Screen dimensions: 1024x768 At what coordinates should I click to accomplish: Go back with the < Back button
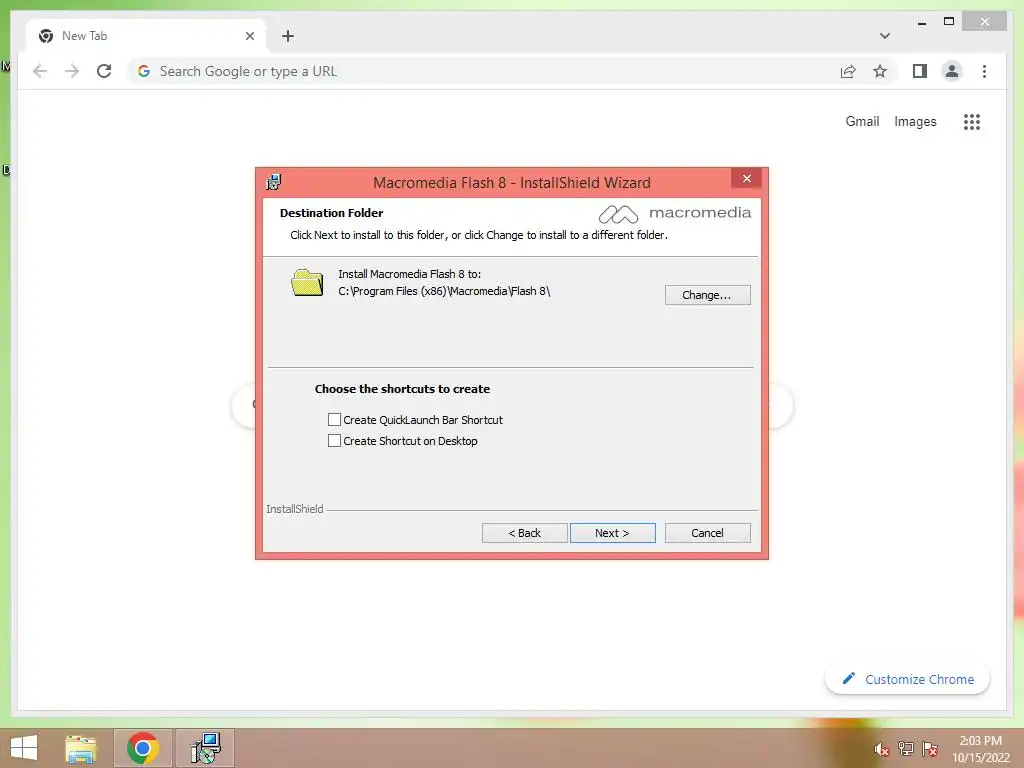[x=524, y=533]
